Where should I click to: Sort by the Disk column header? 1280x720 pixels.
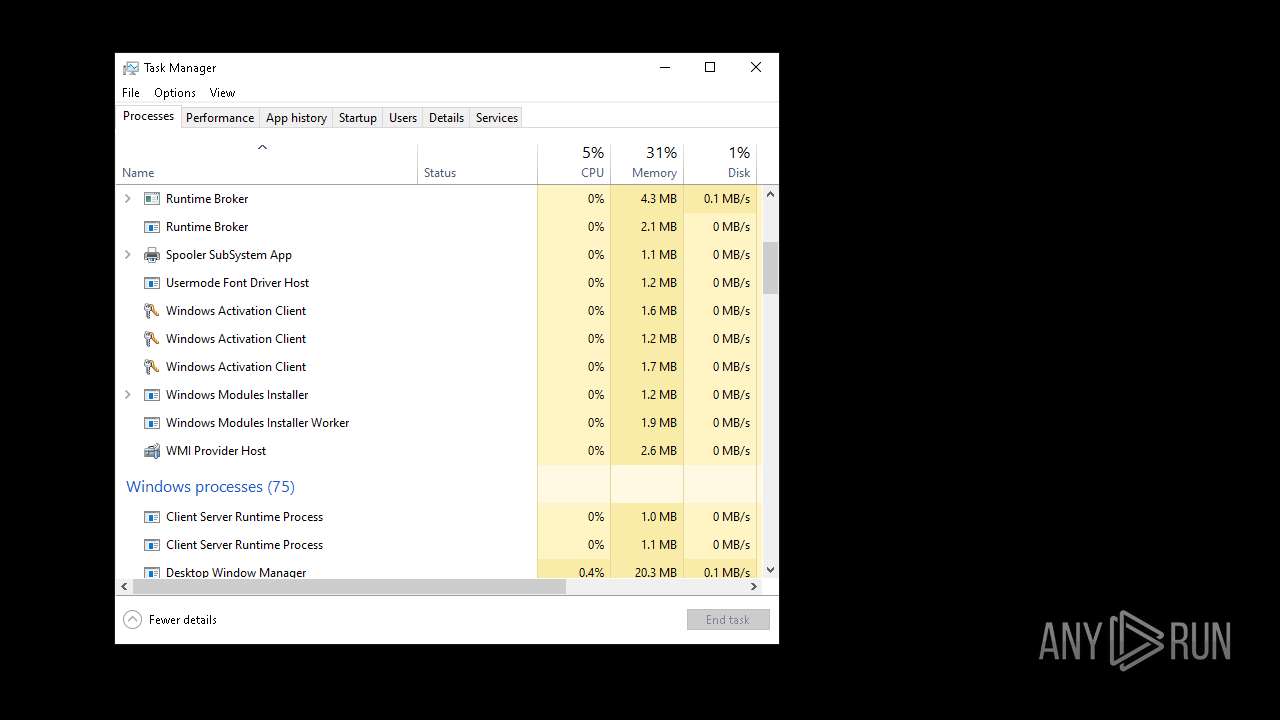720,164
